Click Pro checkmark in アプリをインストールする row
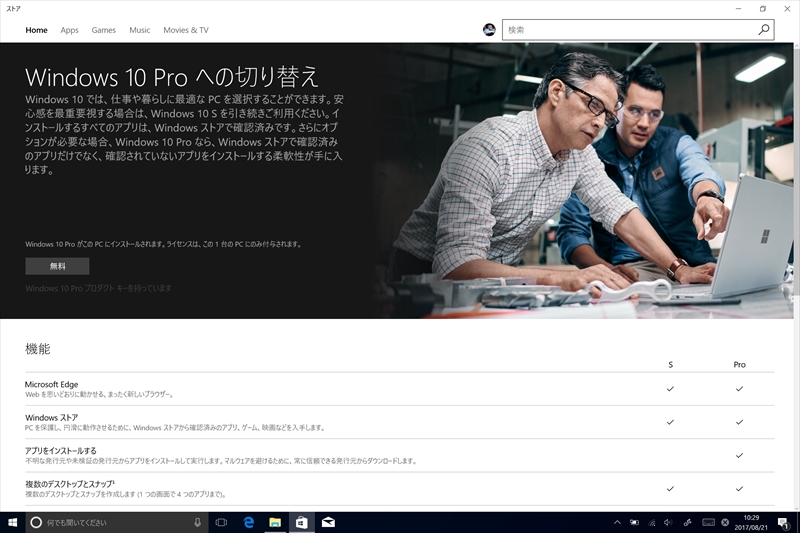The width and height of the screenshot is (800, 533). point(739,455)
